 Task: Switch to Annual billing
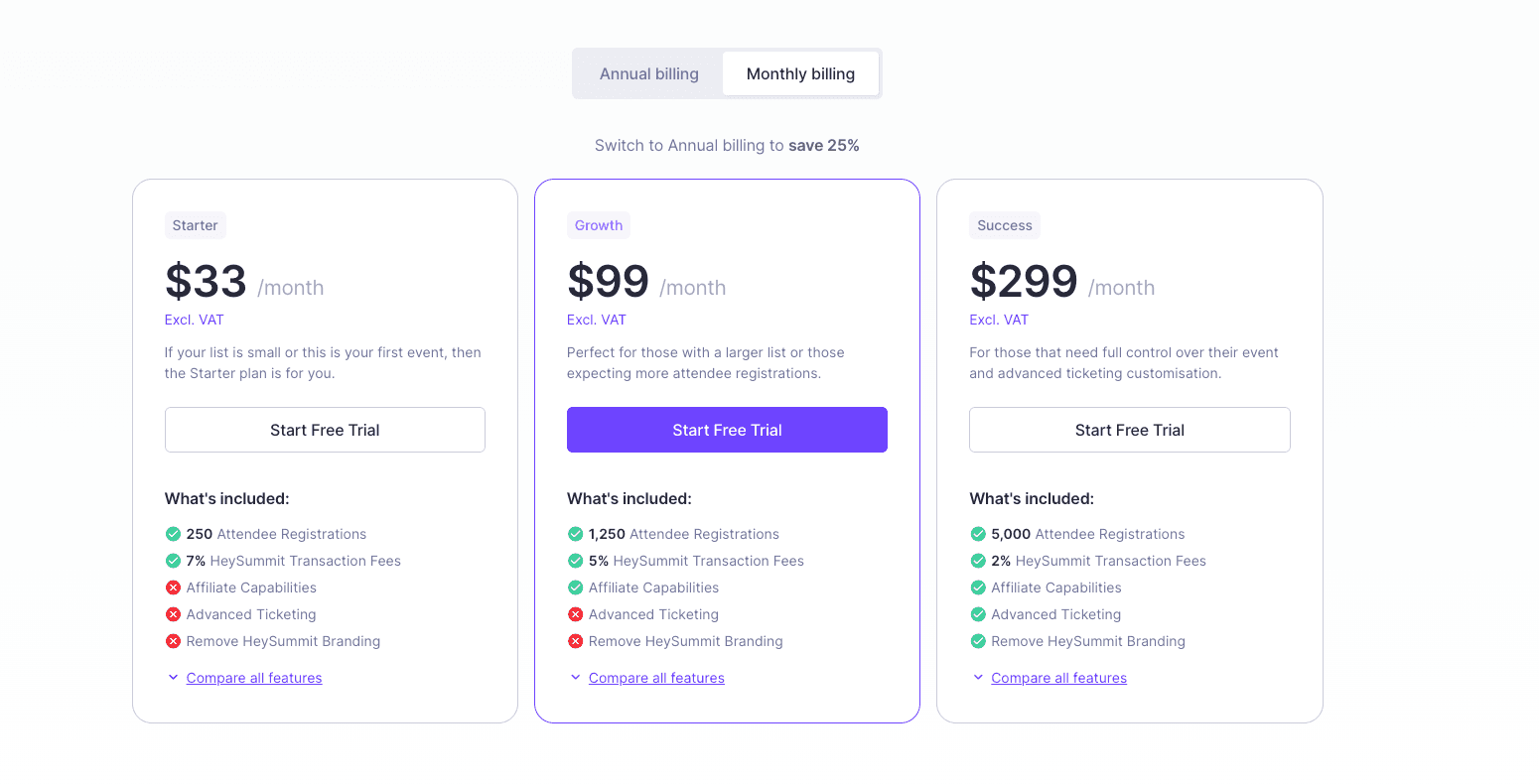click(648, 74)
